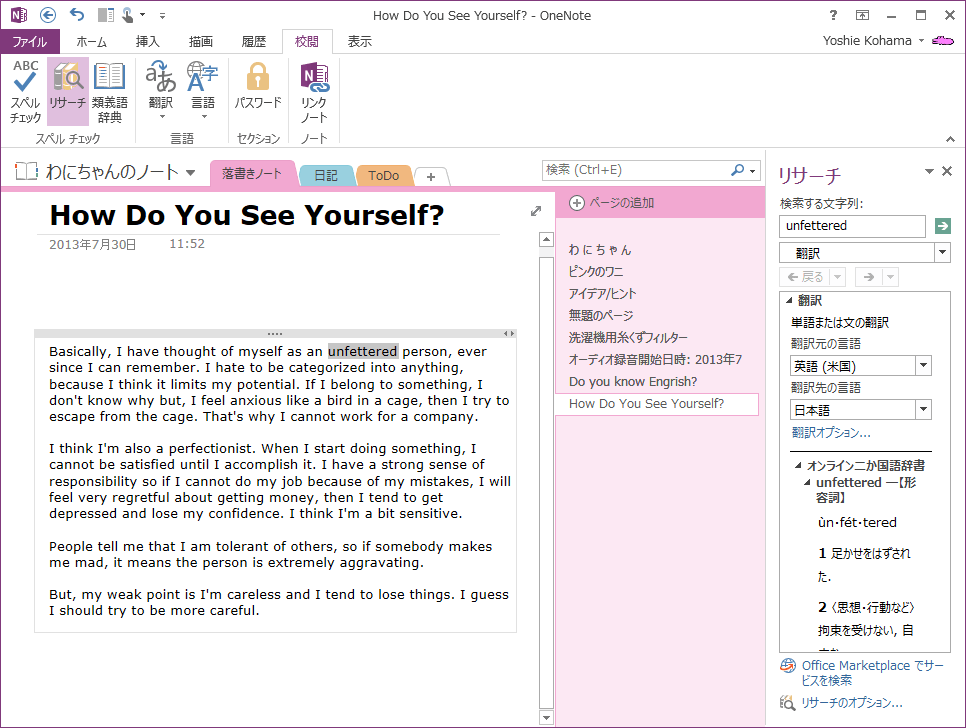This screenshot has width=966, height=728.
Task: Open the 言語 language menu
Action: point(203,91)
